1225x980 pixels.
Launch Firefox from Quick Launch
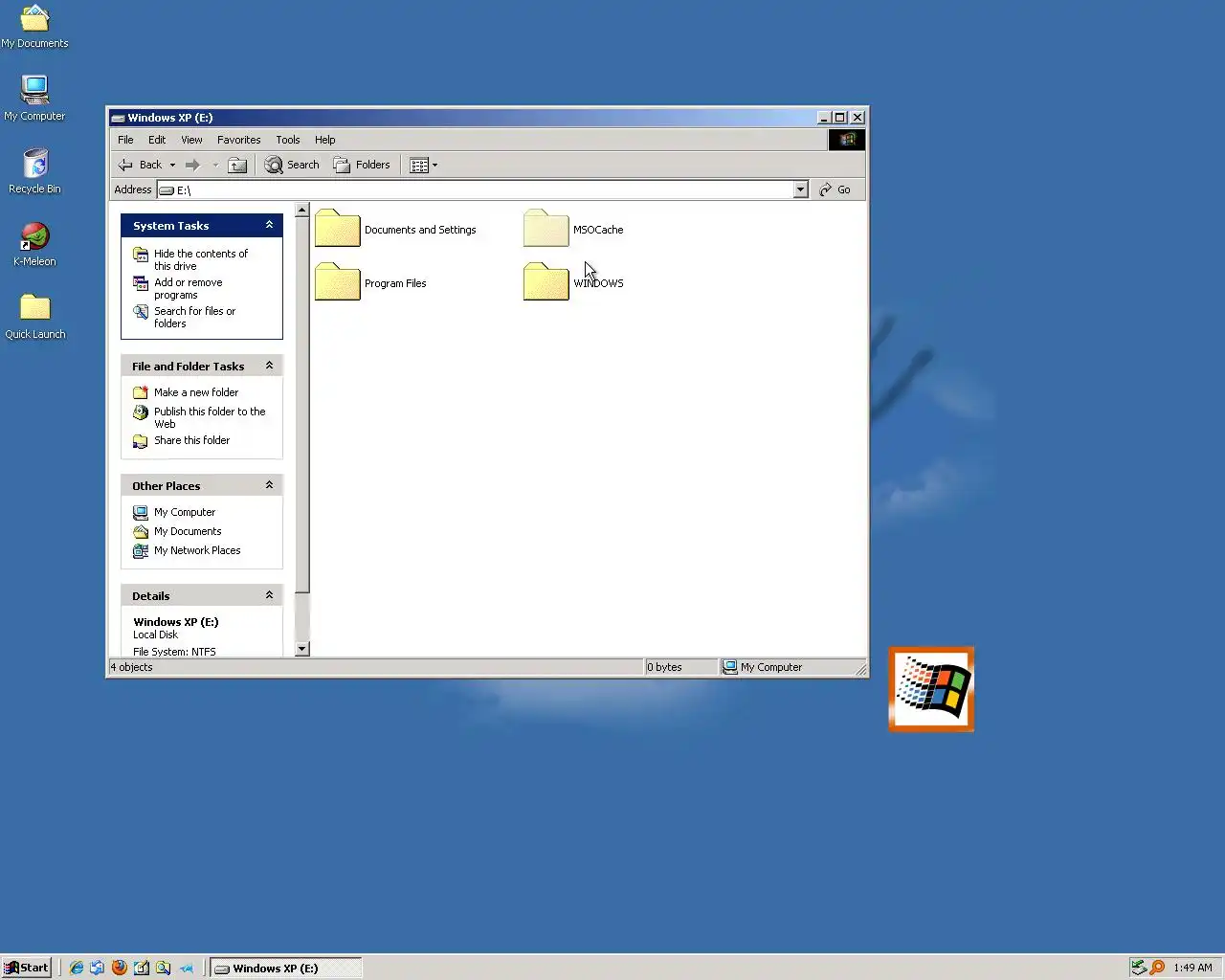click(x=119, y=968)
